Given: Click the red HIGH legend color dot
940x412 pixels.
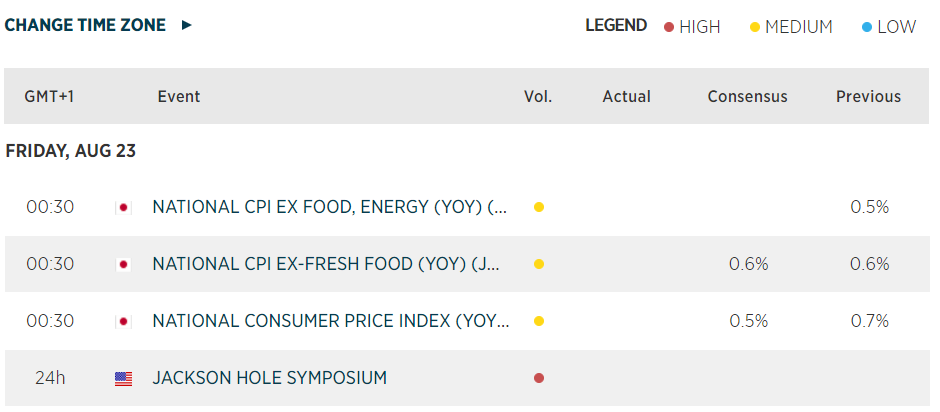Looking at the screenshot, I should pyautogui.click(x=669, y=27).
